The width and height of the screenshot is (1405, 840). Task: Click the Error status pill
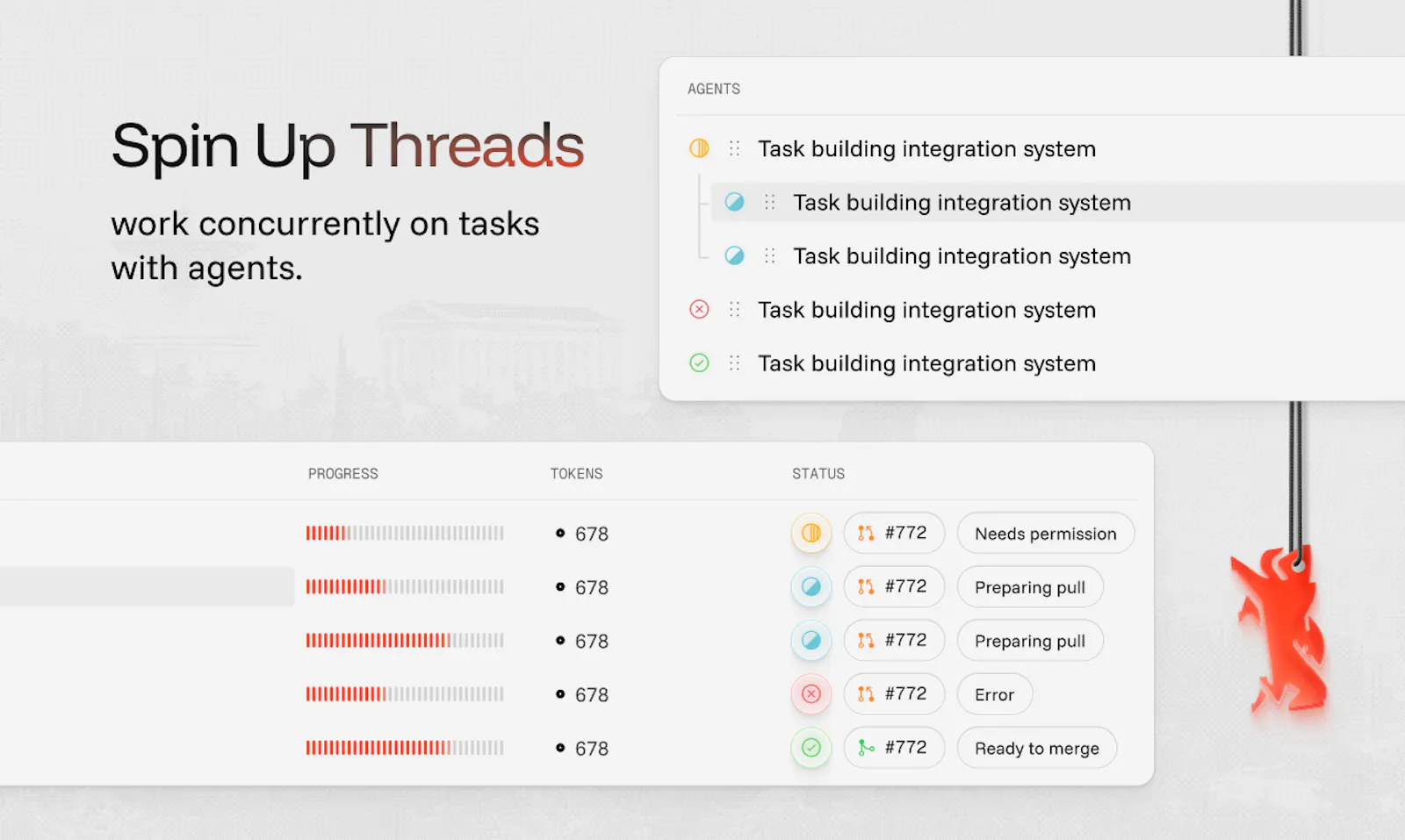(x=995, y=694)
